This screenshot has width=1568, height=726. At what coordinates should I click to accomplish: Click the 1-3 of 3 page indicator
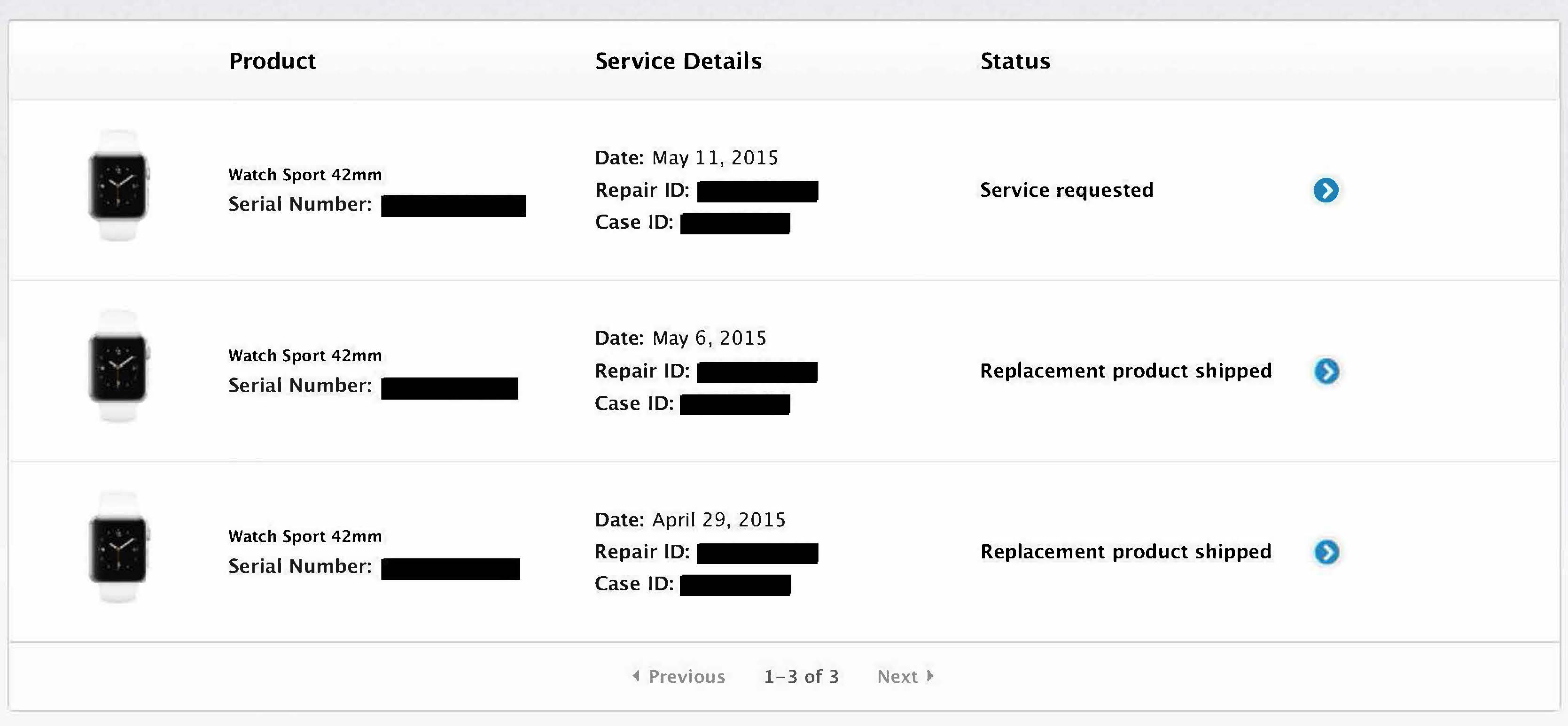pos(801,677)
